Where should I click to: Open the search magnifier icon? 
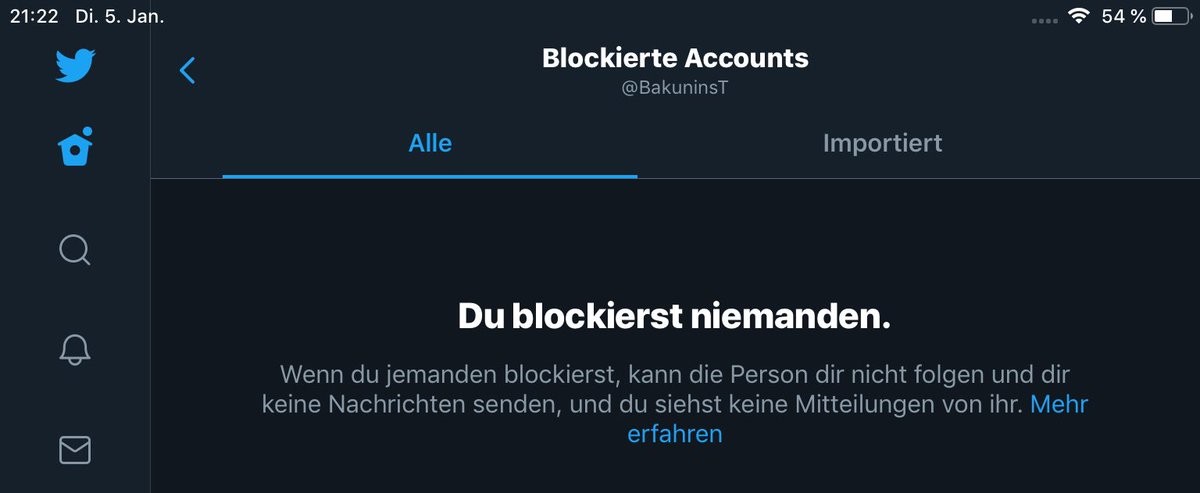(75, 248)
